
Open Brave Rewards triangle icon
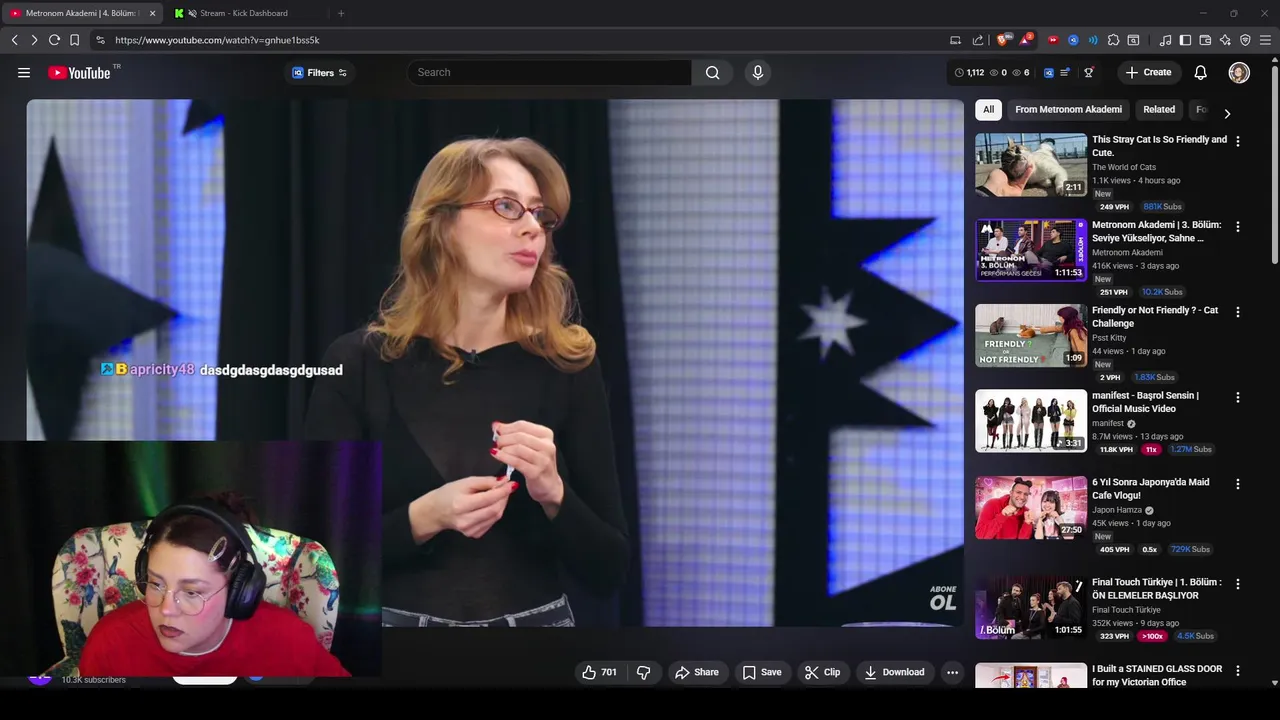(x=1025, y=40)
